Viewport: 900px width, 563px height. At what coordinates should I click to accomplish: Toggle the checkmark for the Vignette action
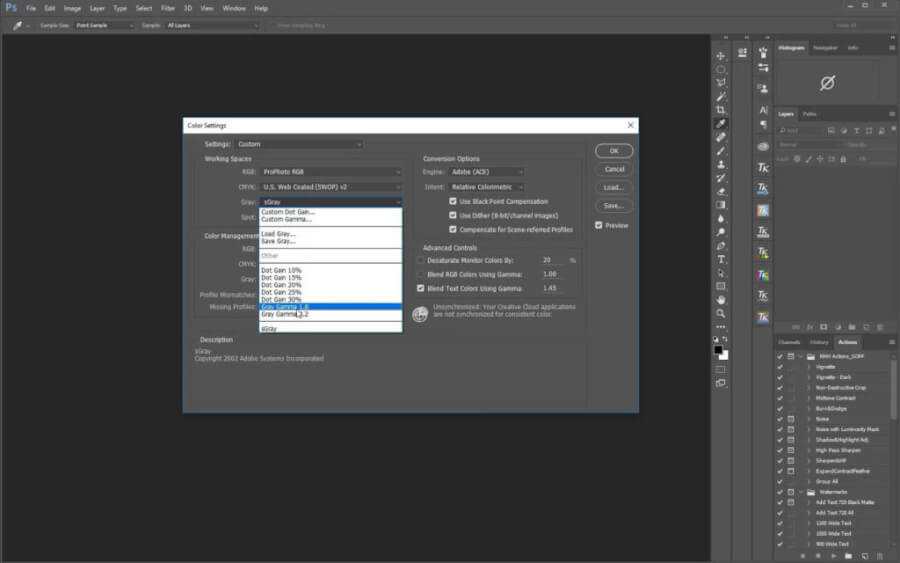tap(779, 367)
